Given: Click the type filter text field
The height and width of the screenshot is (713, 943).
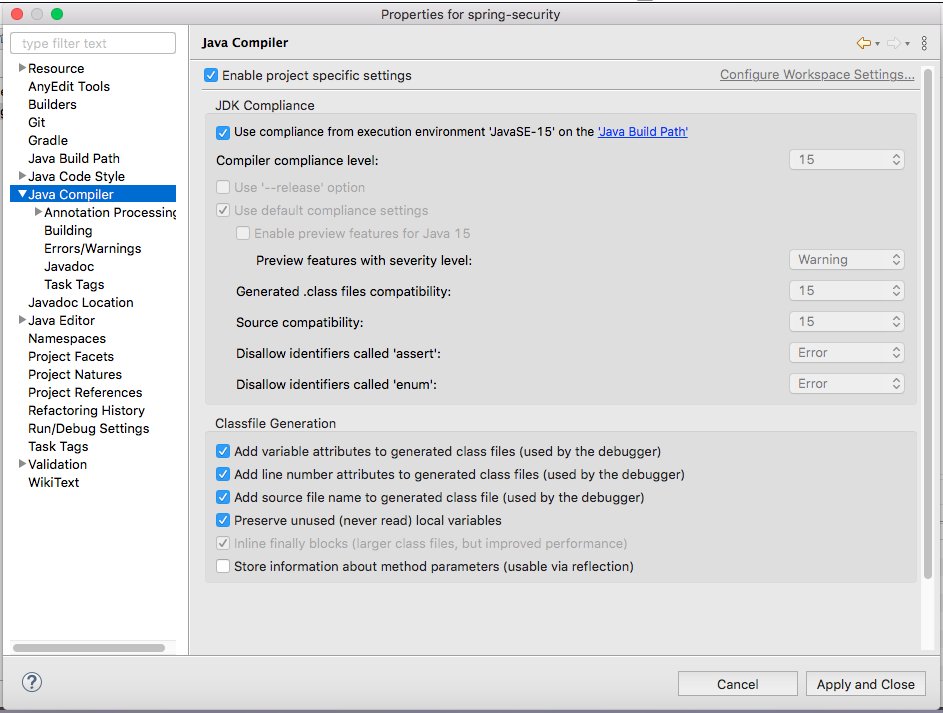Looking at the screenshot, I should 93,43.
